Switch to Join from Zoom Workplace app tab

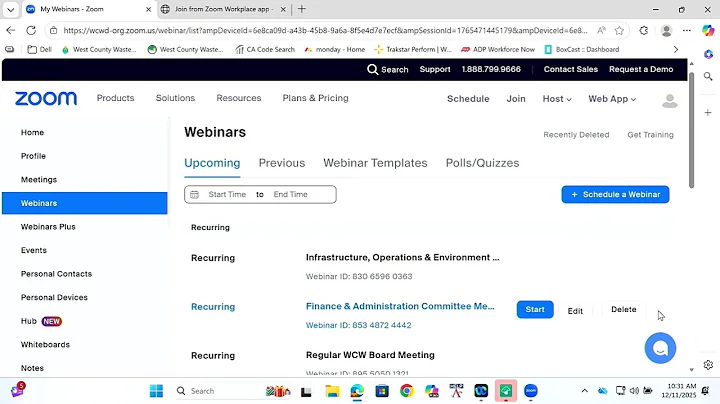tap(224, 9)
